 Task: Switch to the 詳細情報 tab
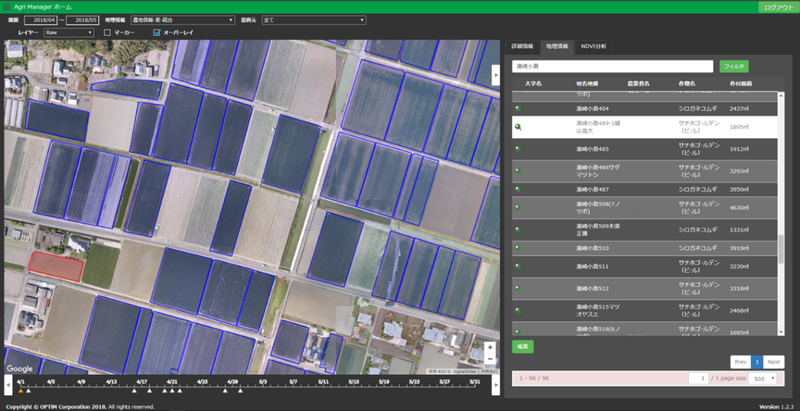tap(523, 46)
